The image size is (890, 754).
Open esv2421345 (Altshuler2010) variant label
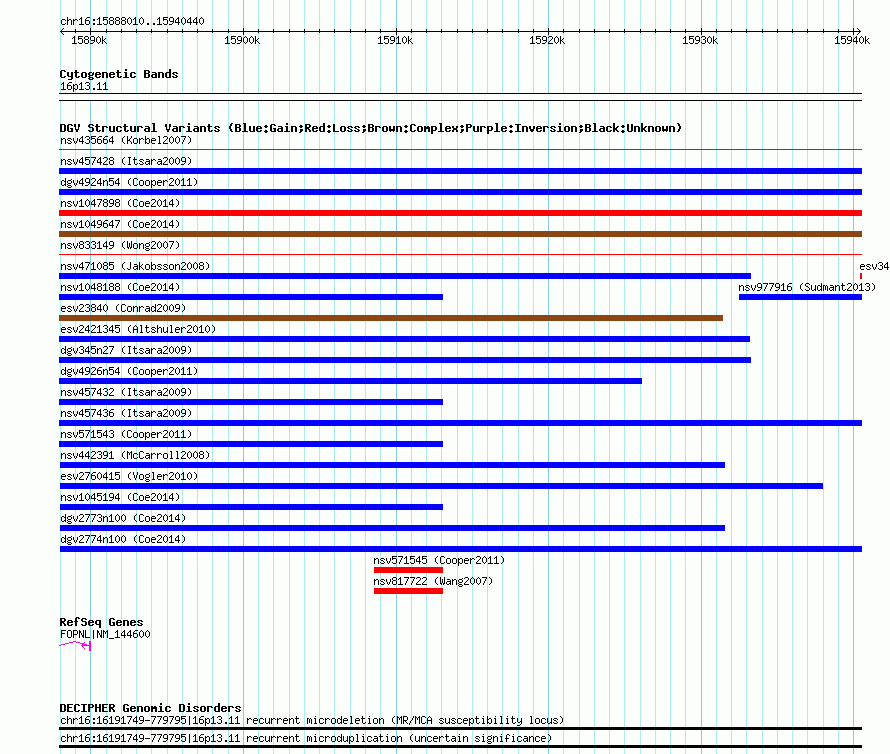click(x=138, y=329)
